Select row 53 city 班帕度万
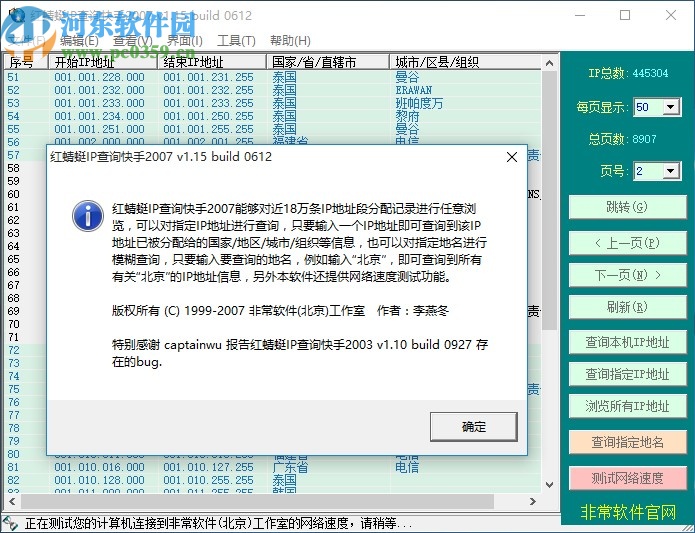The image size is (695, 533). click(x=419, y=103)
